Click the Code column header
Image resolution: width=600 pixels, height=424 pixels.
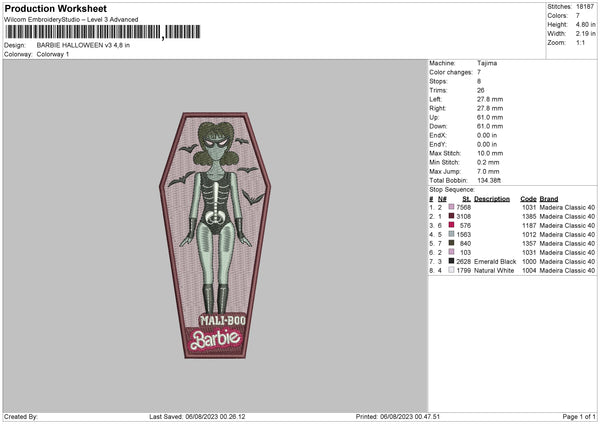528,198
